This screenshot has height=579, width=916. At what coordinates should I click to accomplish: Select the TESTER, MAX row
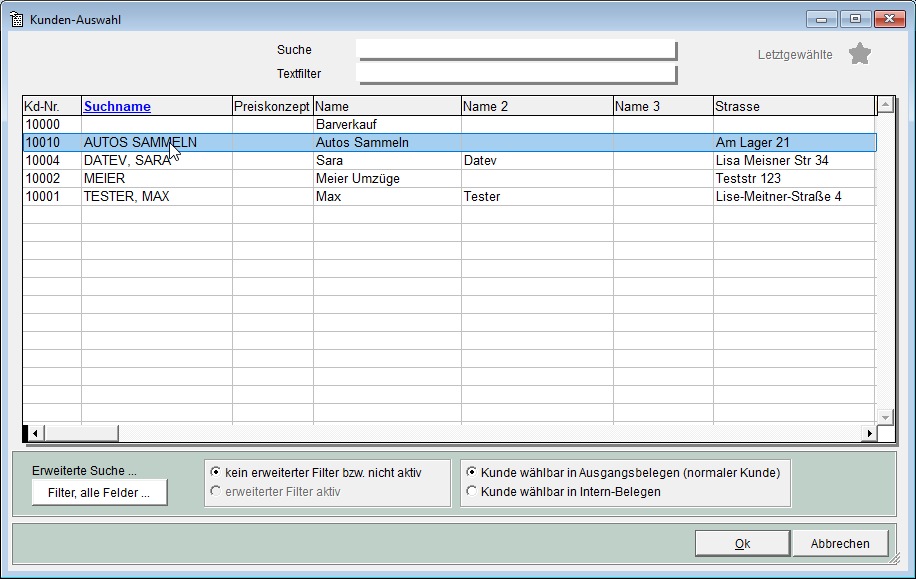(449, 197)
